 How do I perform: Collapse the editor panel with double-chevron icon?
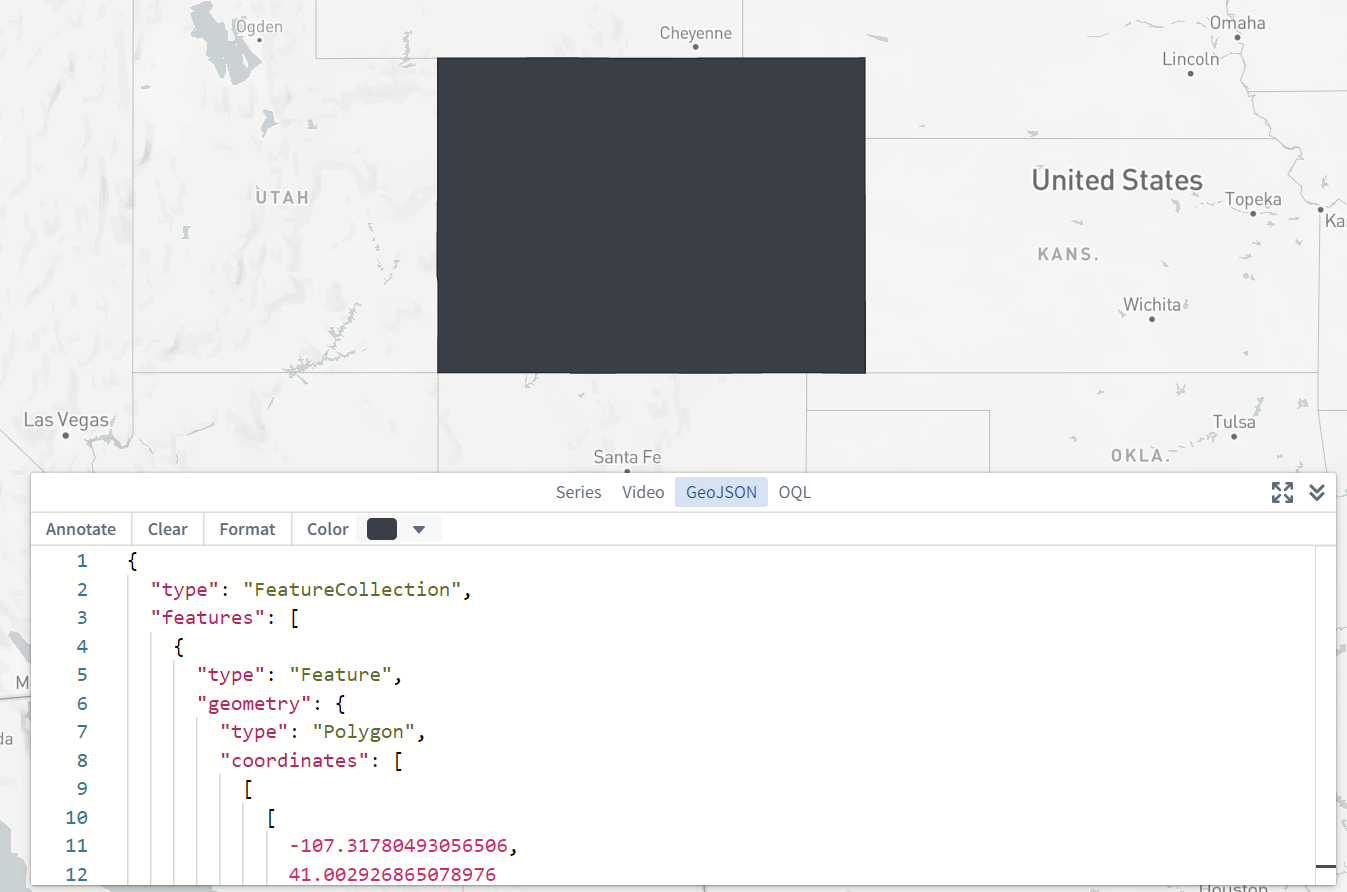(1317, 492)
